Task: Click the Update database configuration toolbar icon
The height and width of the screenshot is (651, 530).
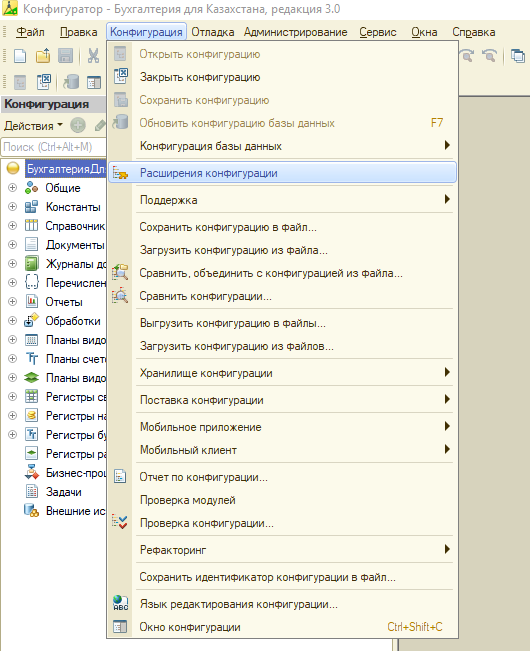Action: (71, 82)
